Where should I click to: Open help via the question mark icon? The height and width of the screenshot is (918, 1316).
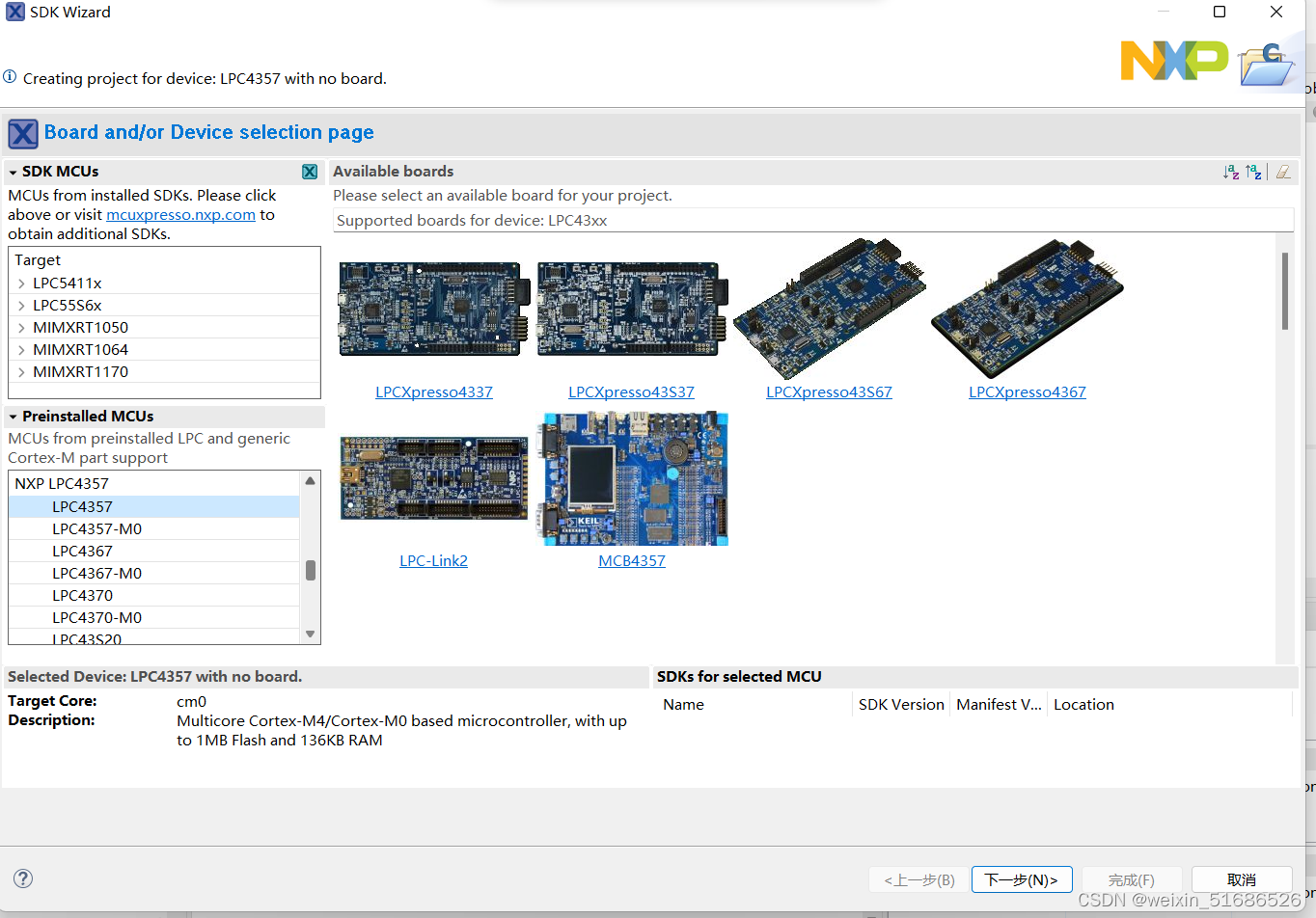click(x=22, y=878)
